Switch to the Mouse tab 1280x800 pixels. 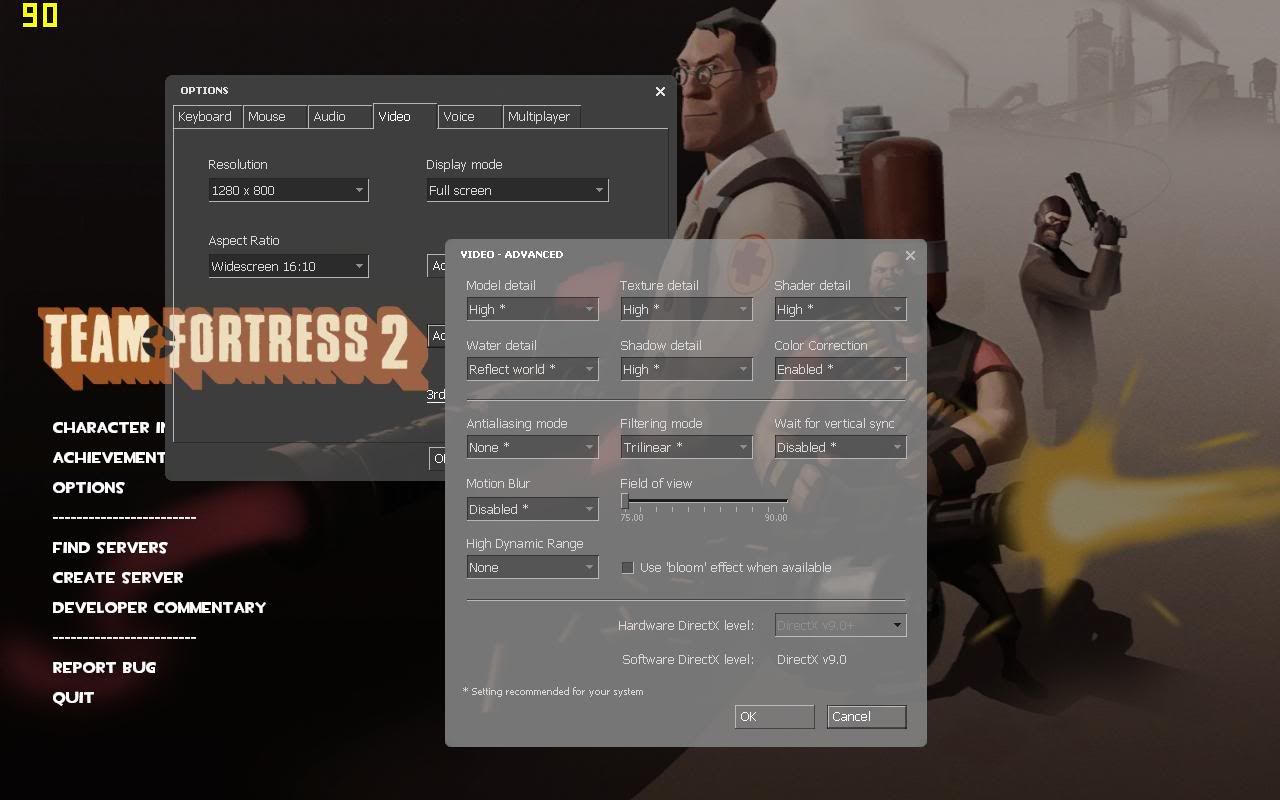[274, 117]
